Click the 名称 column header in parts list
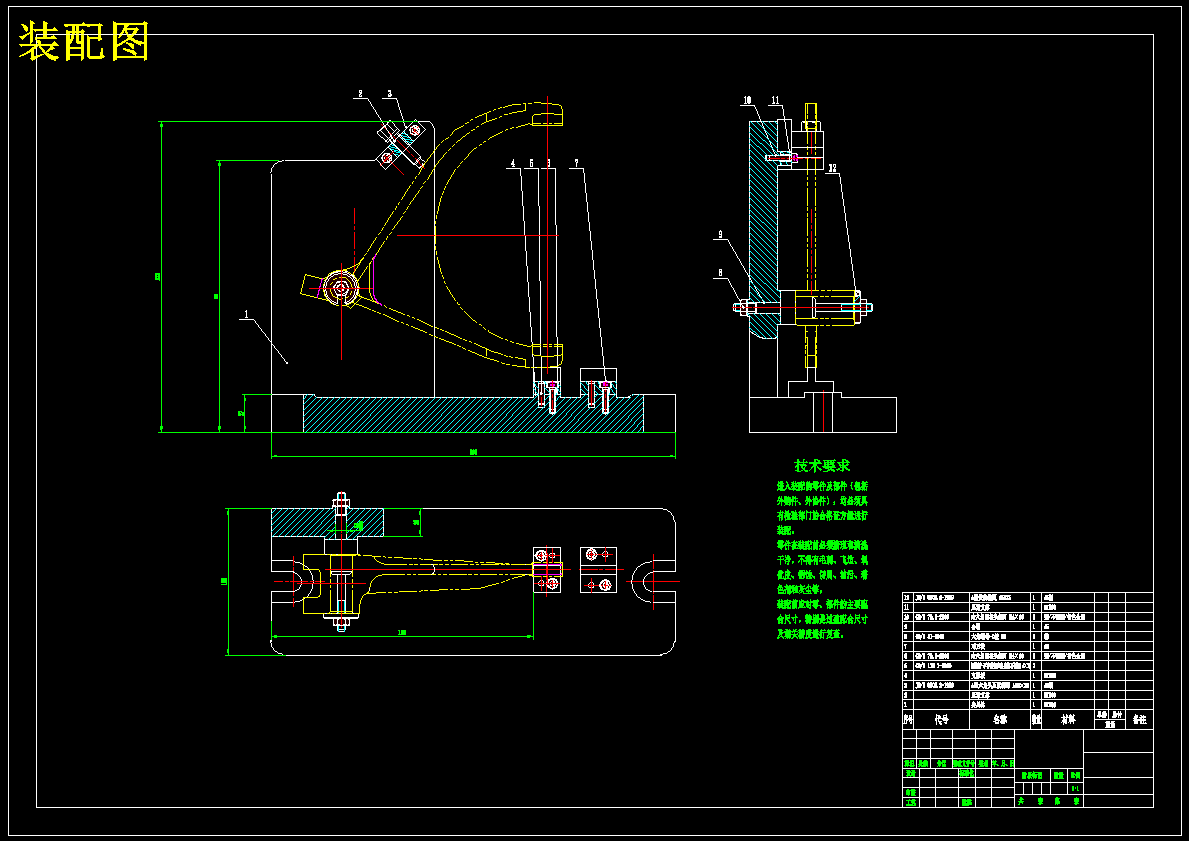The image size is (1189, 841). (x=999, y=719)
